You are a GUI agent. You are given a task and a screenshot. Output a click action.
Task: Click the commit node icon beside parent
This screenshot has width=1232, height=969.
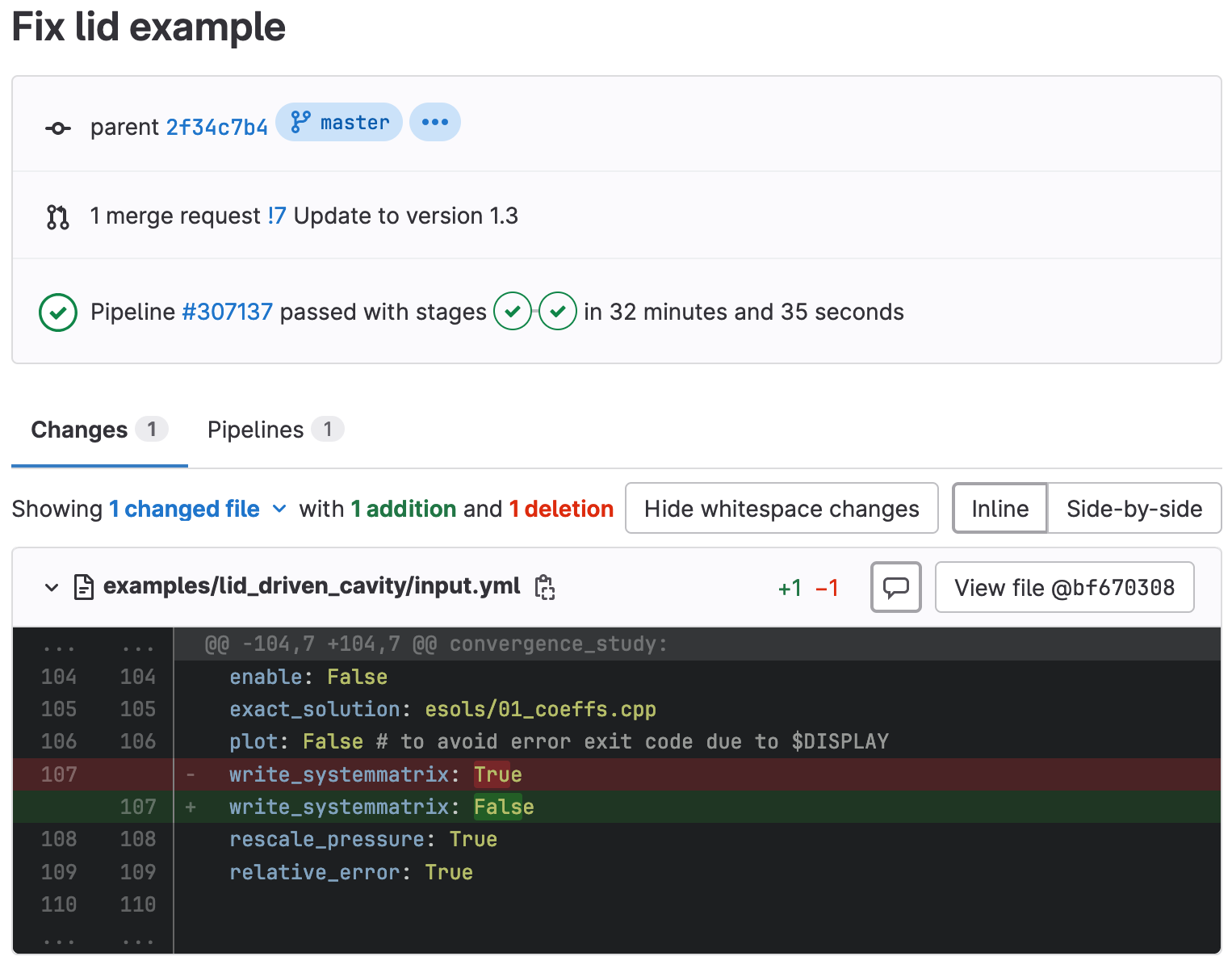pyautogui.click(x=58, y=128)
